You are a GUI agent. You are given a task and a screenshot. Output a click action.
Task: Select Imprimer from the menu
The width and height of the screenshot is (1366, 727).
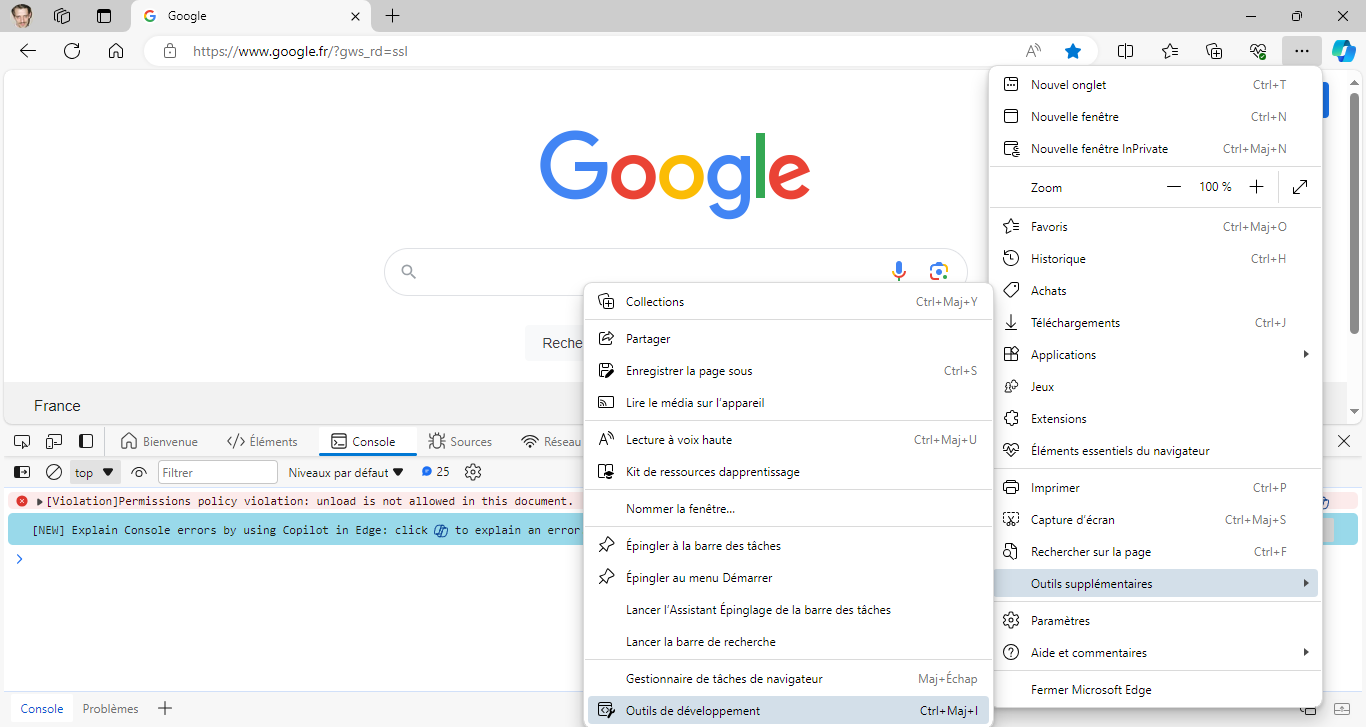1155,488
